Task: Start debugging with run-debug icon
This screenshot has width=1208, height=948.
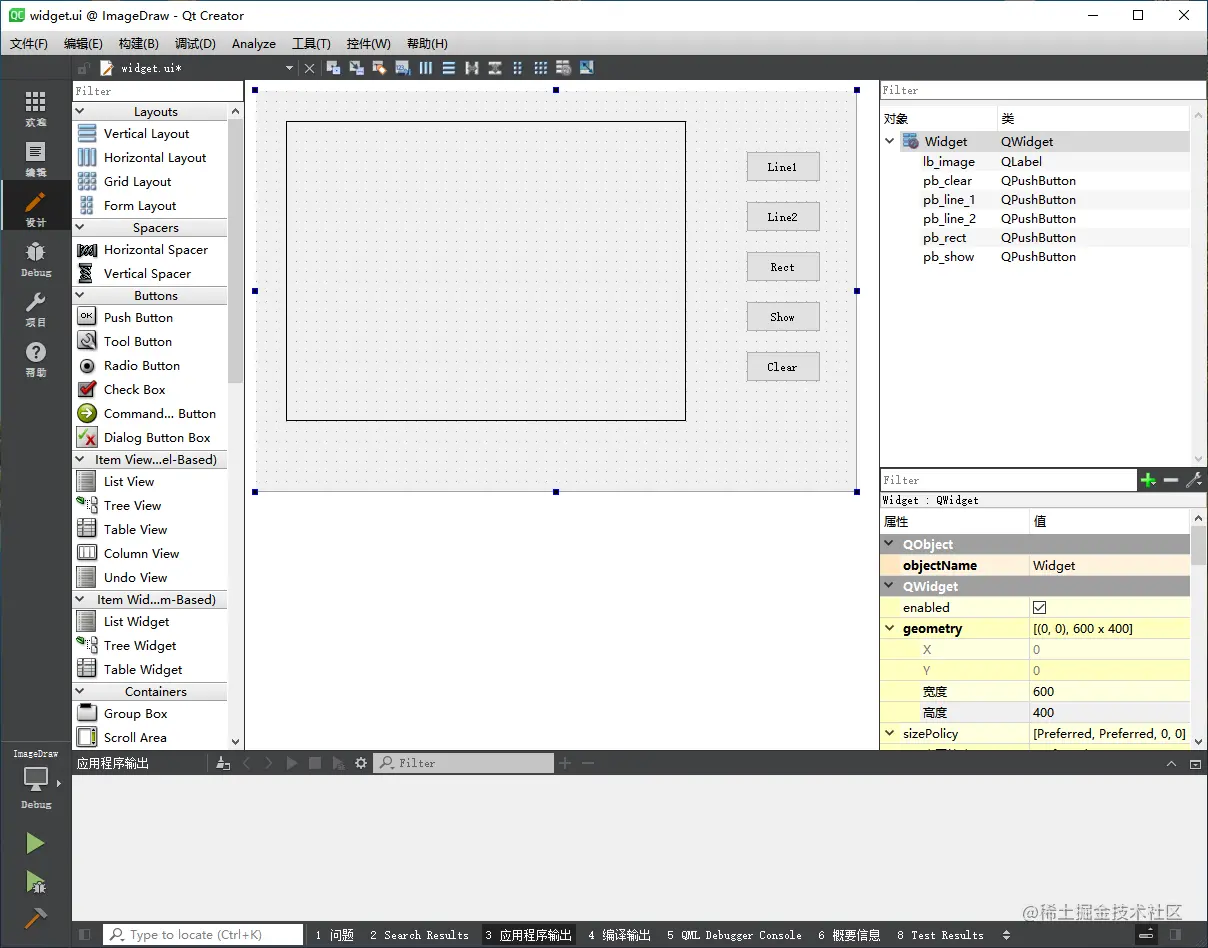Action: pos(35,881)
